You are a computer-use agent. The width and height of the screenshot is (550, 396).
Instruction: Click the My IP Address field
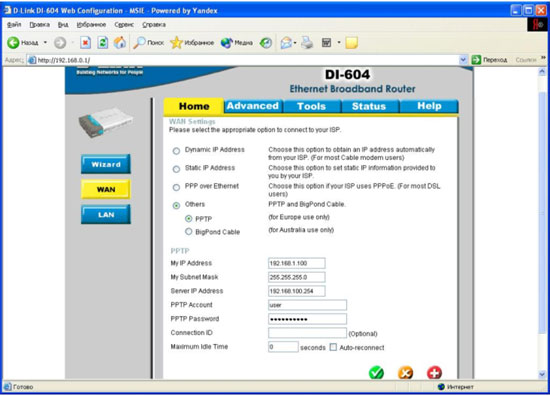point(297,263)
